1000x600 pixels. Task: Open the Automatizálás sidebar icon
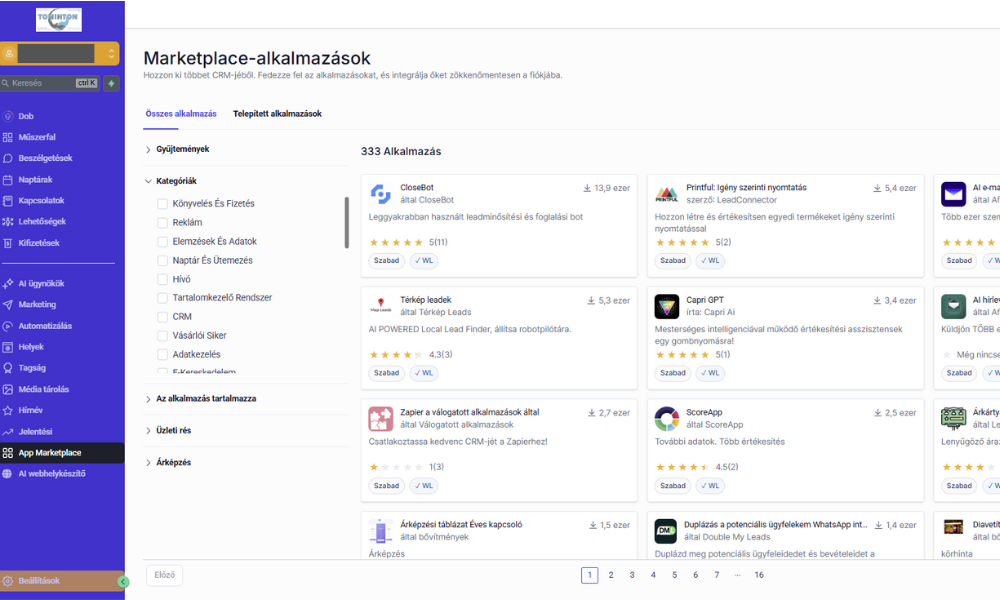pyautogui.click(x=8, y=326)
